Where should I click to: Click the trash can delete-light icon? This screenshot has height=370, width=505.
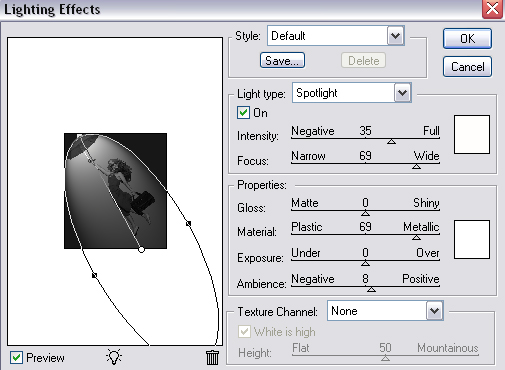(212, 358)
